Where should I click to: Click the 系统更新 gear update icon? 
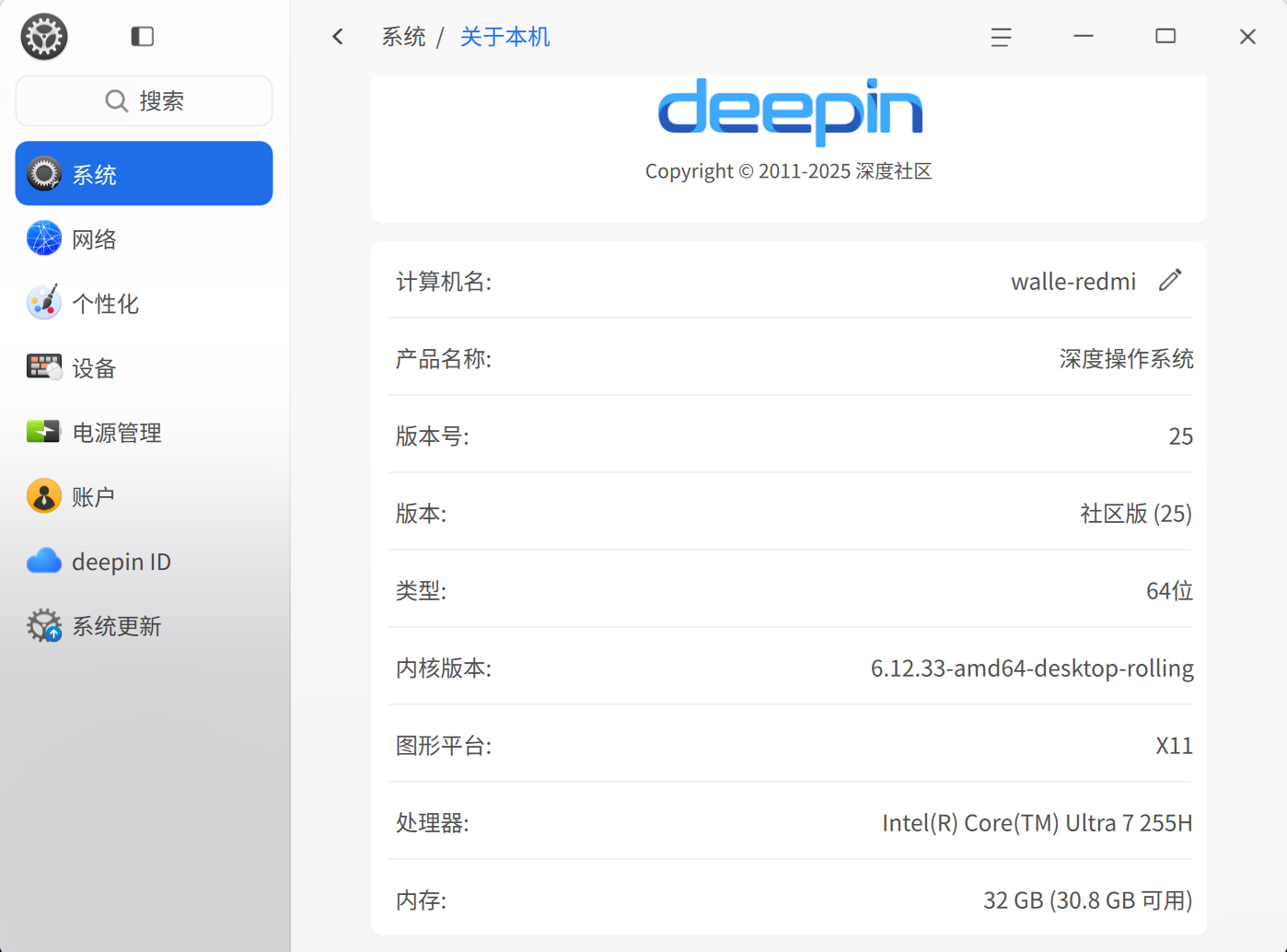(44, 625)
